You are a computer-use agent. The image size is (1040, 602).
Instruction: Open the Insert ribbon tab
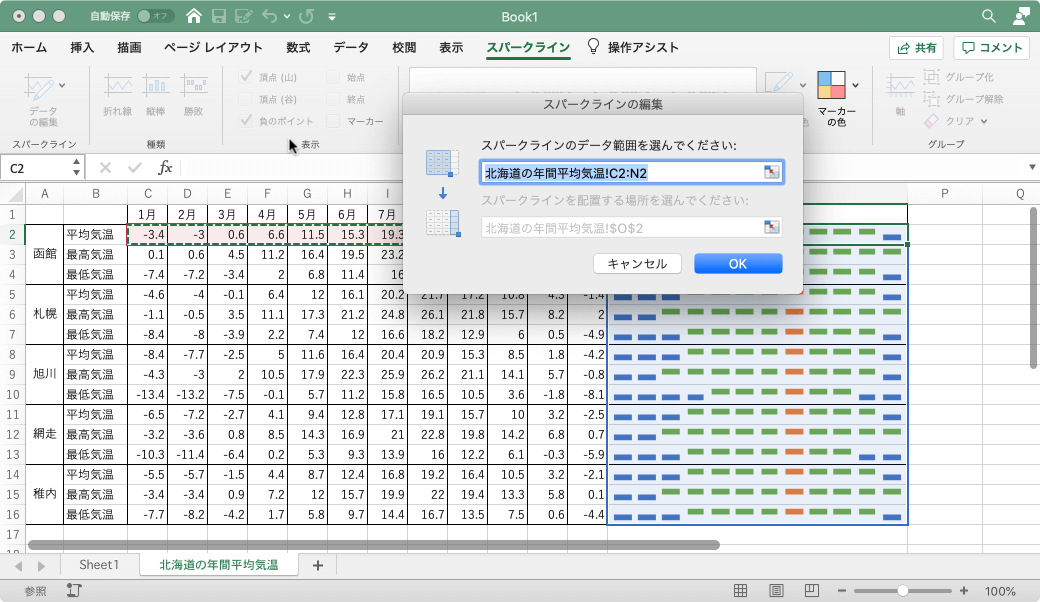click(x=82, y=47)
